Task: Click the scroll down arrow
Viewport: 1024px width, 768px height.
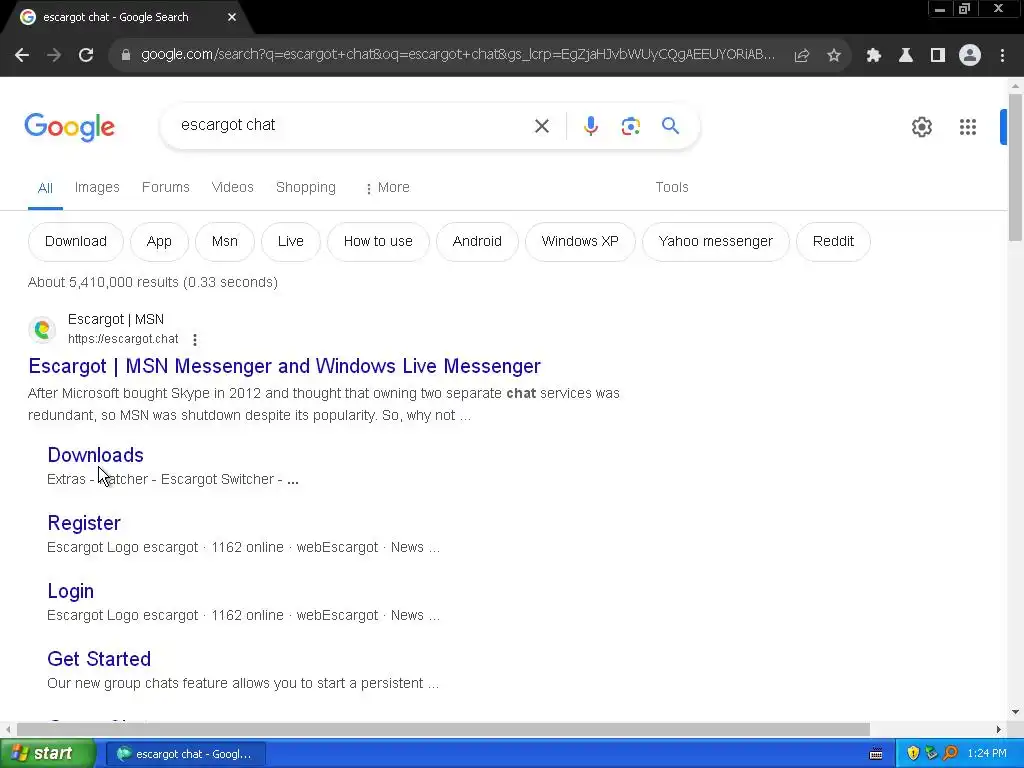Action: pyautogui.click(x=1016, y=712)
